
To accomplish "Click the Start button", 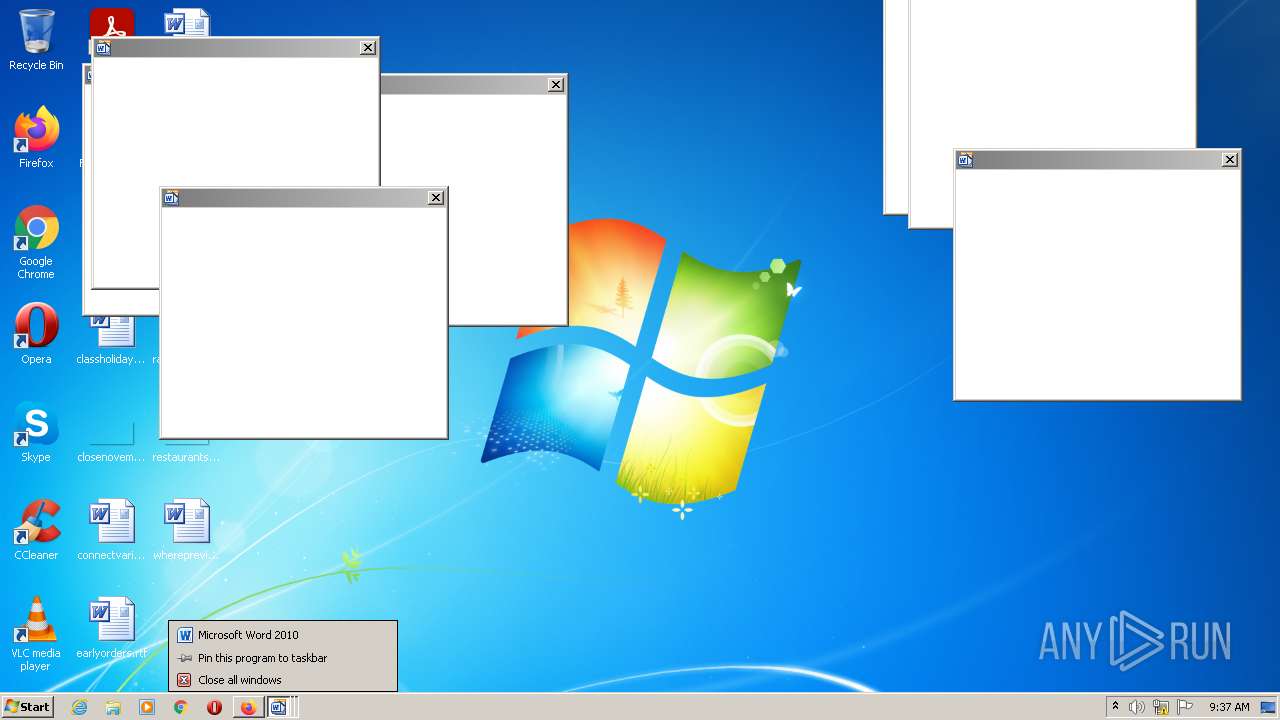I will coord(27,707).
